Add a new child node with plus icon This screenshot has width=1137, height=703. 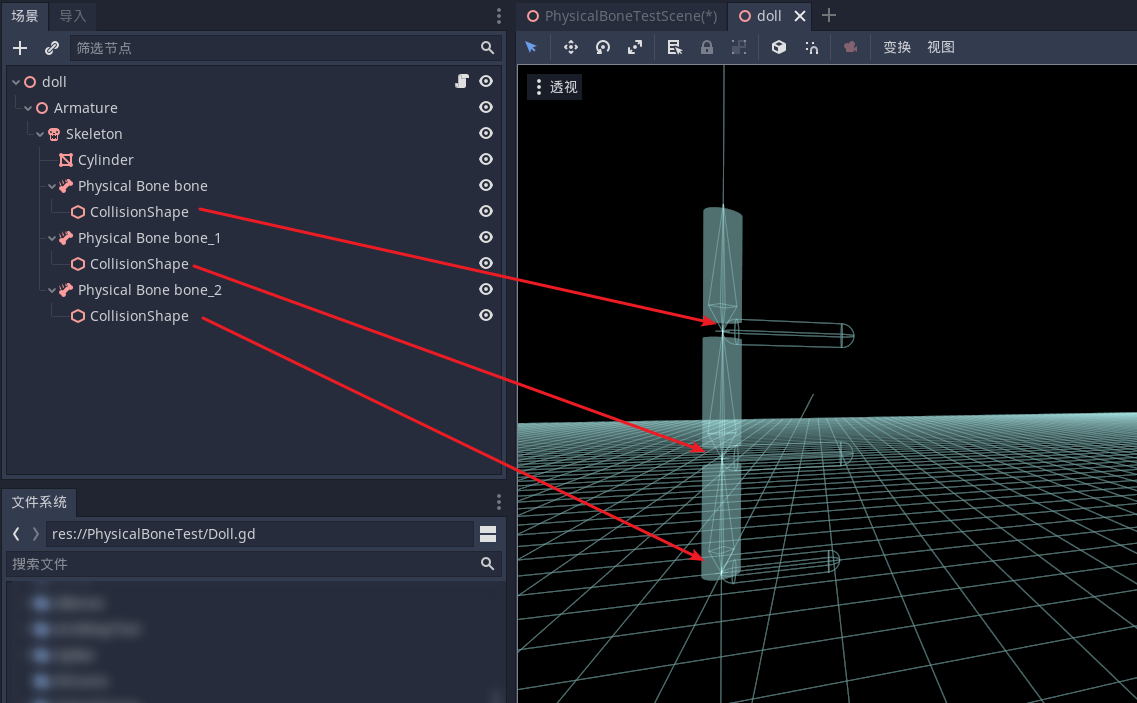20,48
